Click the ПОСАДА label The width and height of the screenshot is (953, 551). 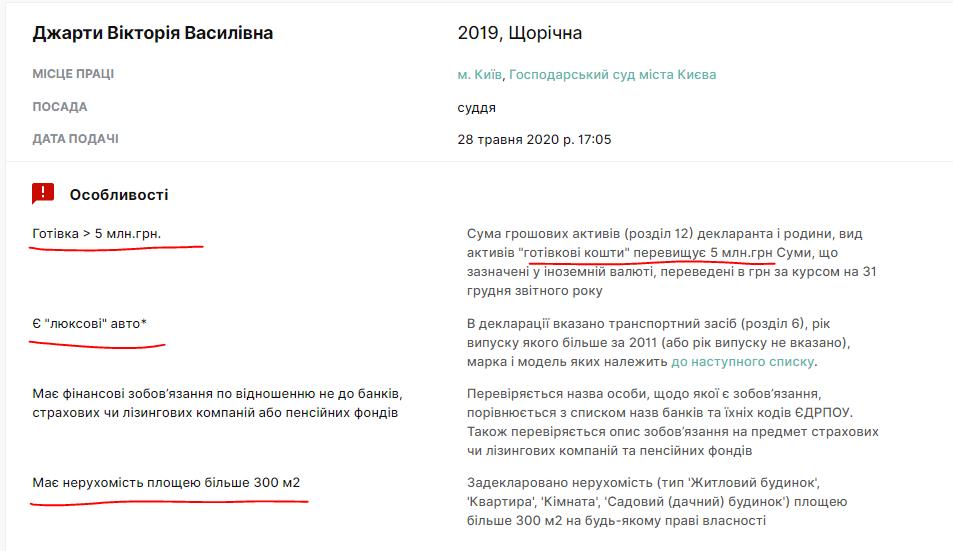(60, 107)
